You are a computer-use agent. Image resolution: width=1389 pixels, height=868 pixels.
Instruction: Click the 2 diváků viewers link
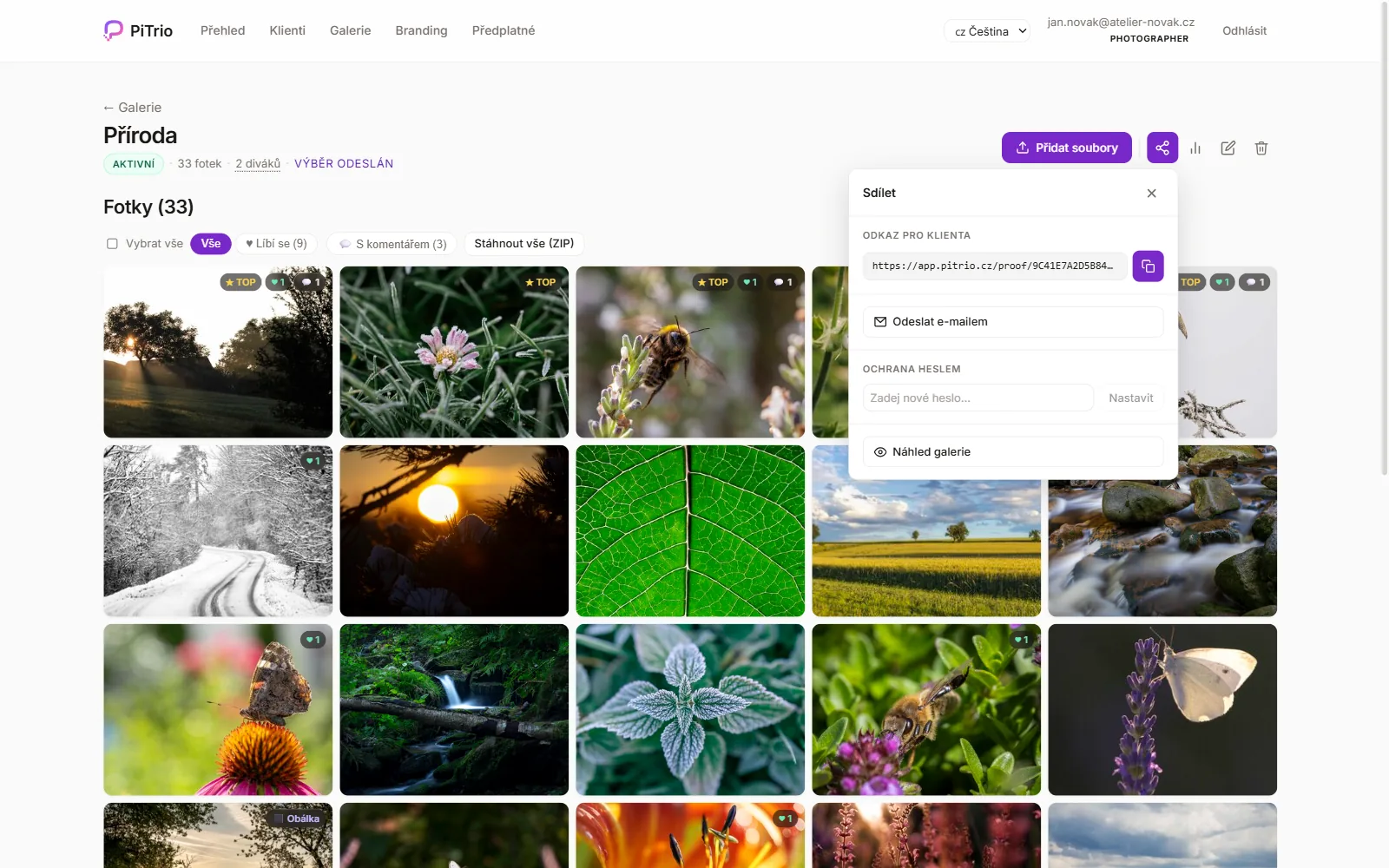coord(258,164)
